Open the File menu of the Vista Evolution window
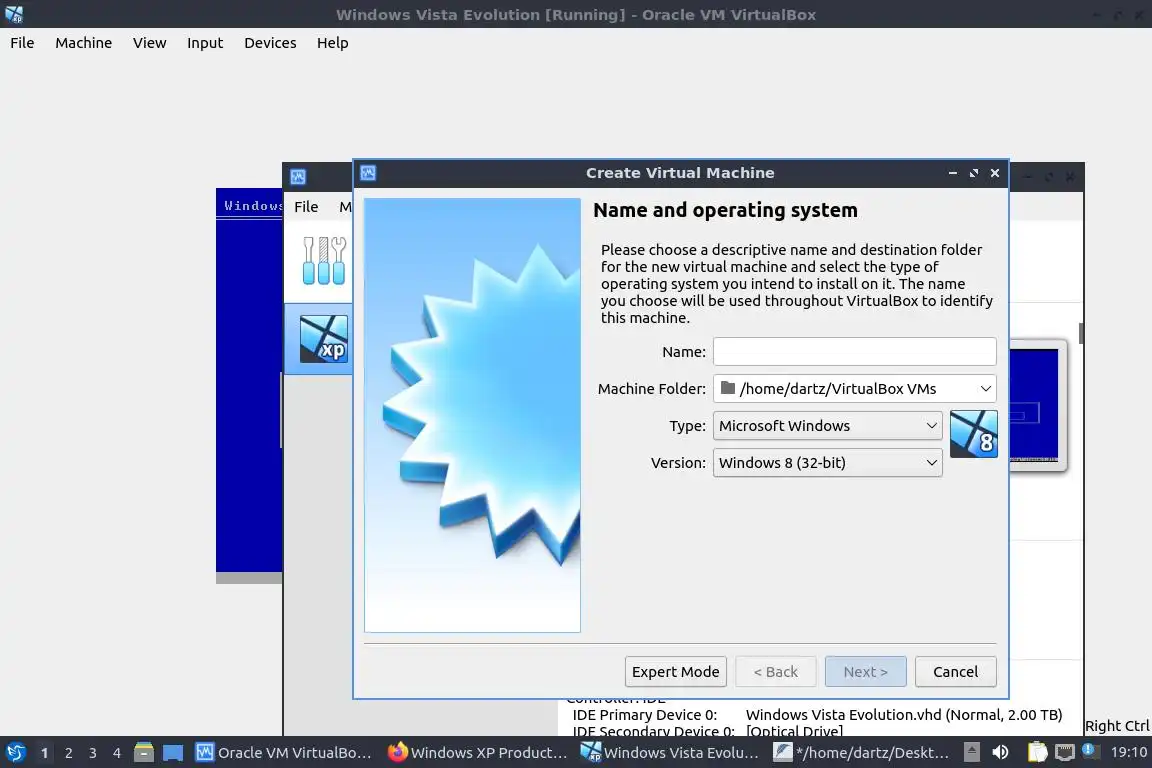 (x=22, y=43)
